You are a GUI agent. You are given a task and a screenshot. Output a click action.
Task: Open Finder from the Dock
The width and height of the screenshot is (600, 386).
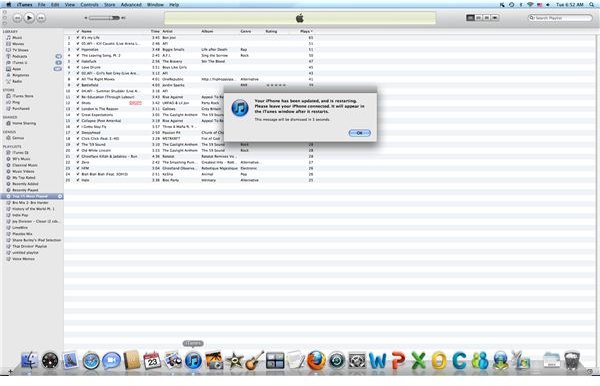(x=29, y=360)
